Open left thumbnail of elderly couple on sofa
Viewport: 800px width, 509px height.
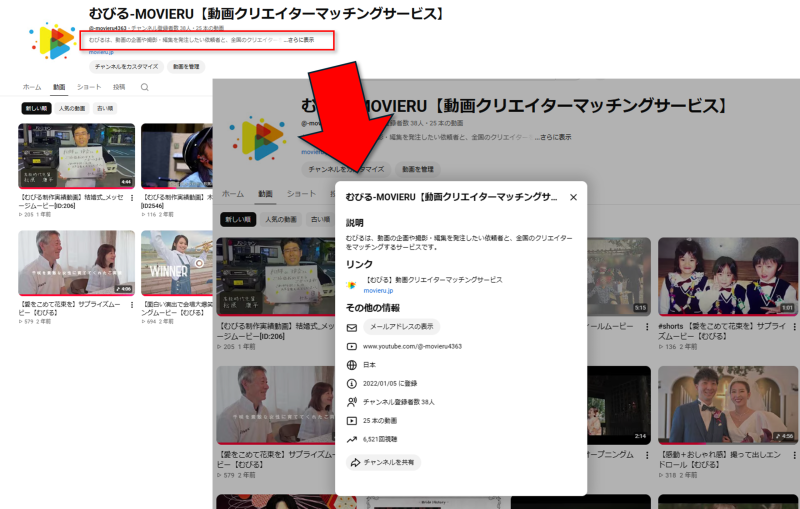77,263
